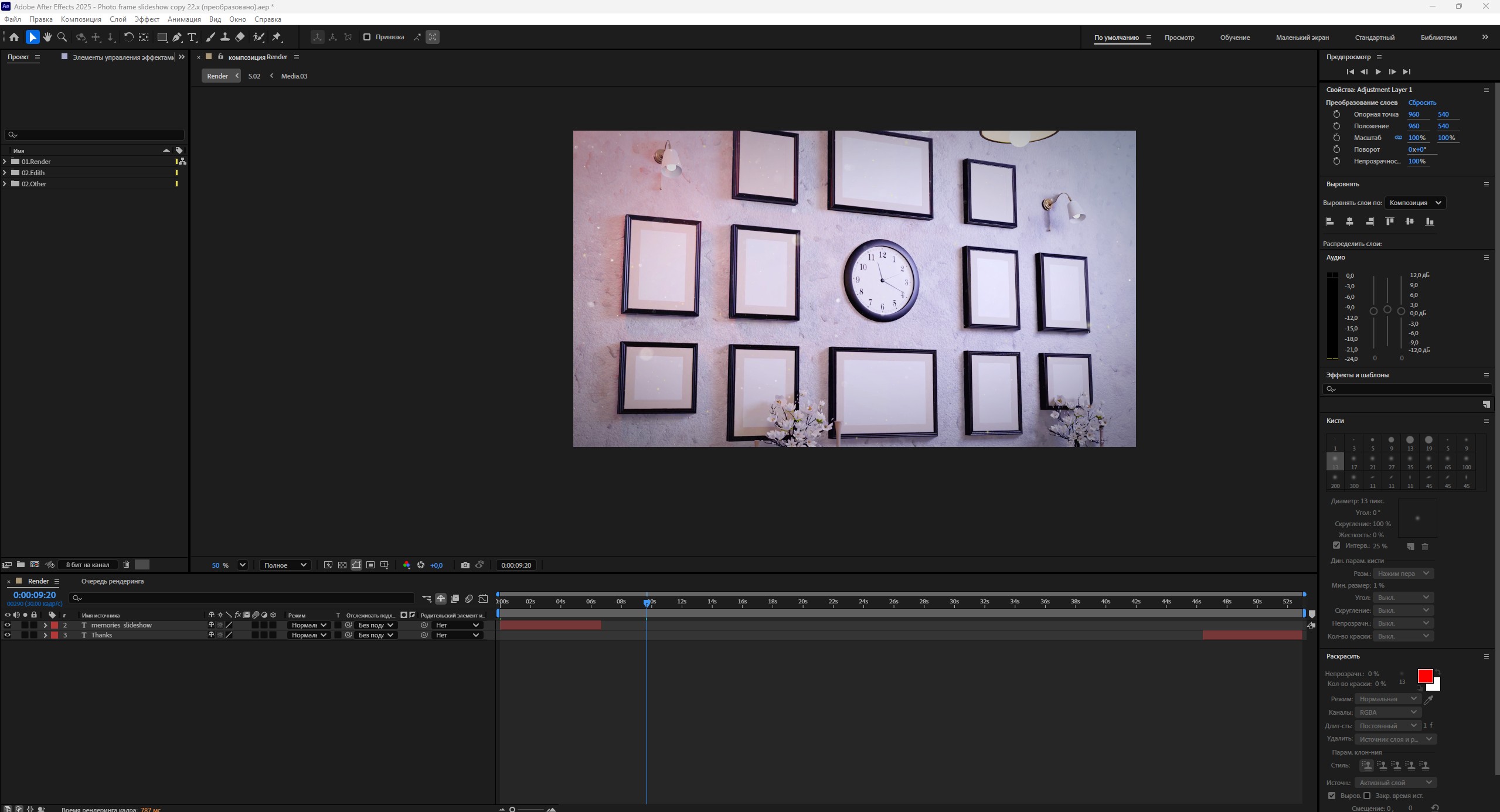Click the red foreground color swatch
Screen dimensions: 1500x812
1424,676
